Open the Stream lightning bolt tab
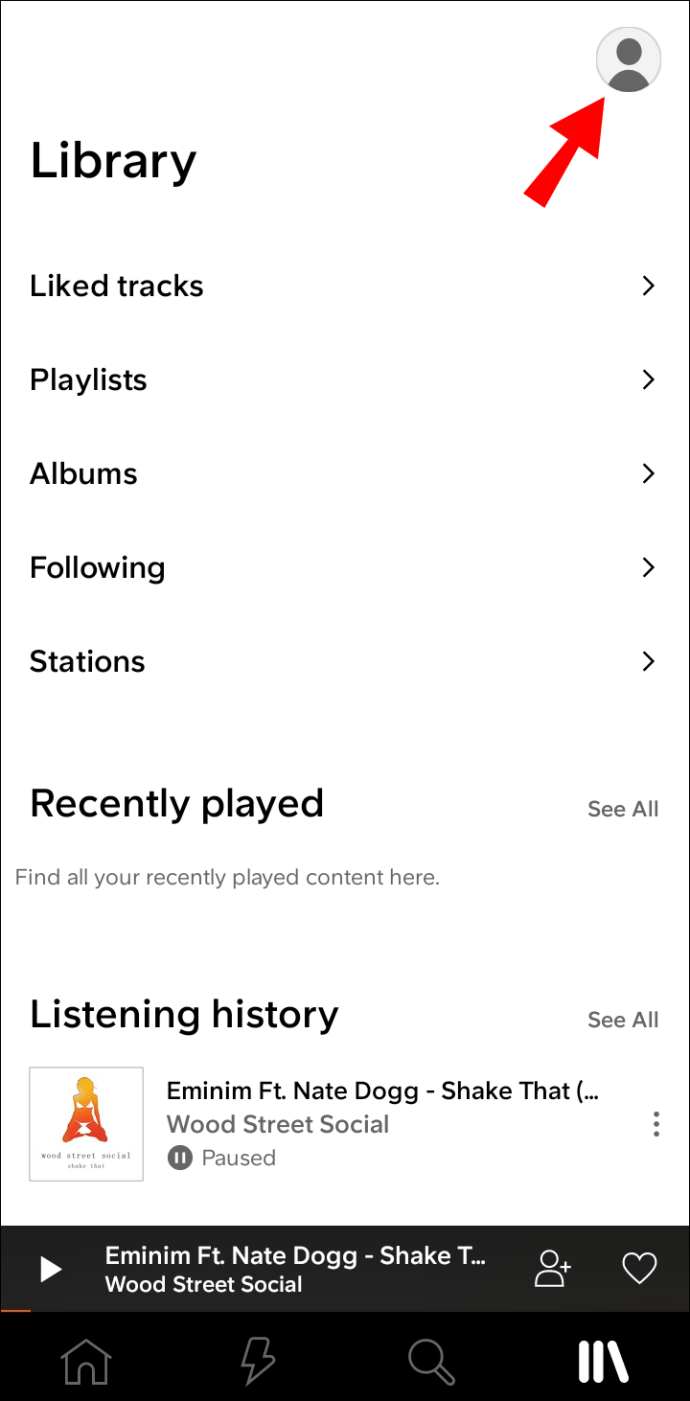This screenshot has height=1401, width=690. pos(256,1361)
